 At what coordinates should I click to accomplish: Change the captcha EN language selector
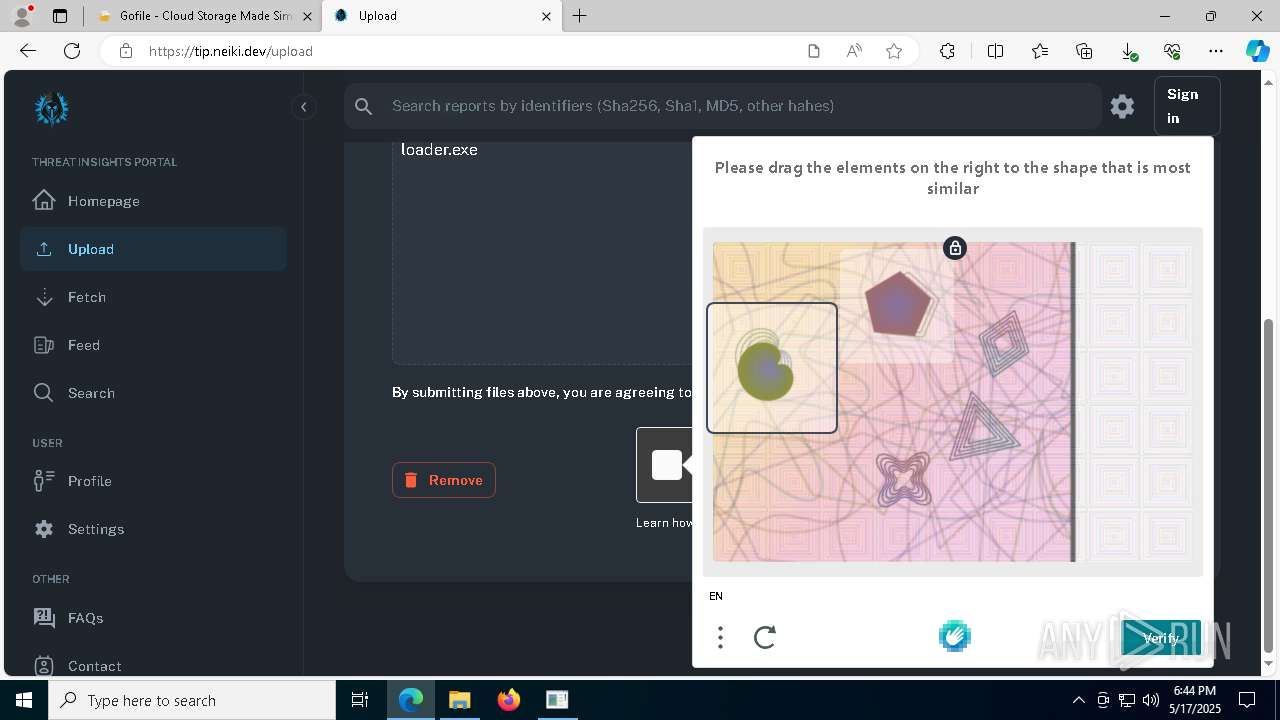[x=716, y=596]
